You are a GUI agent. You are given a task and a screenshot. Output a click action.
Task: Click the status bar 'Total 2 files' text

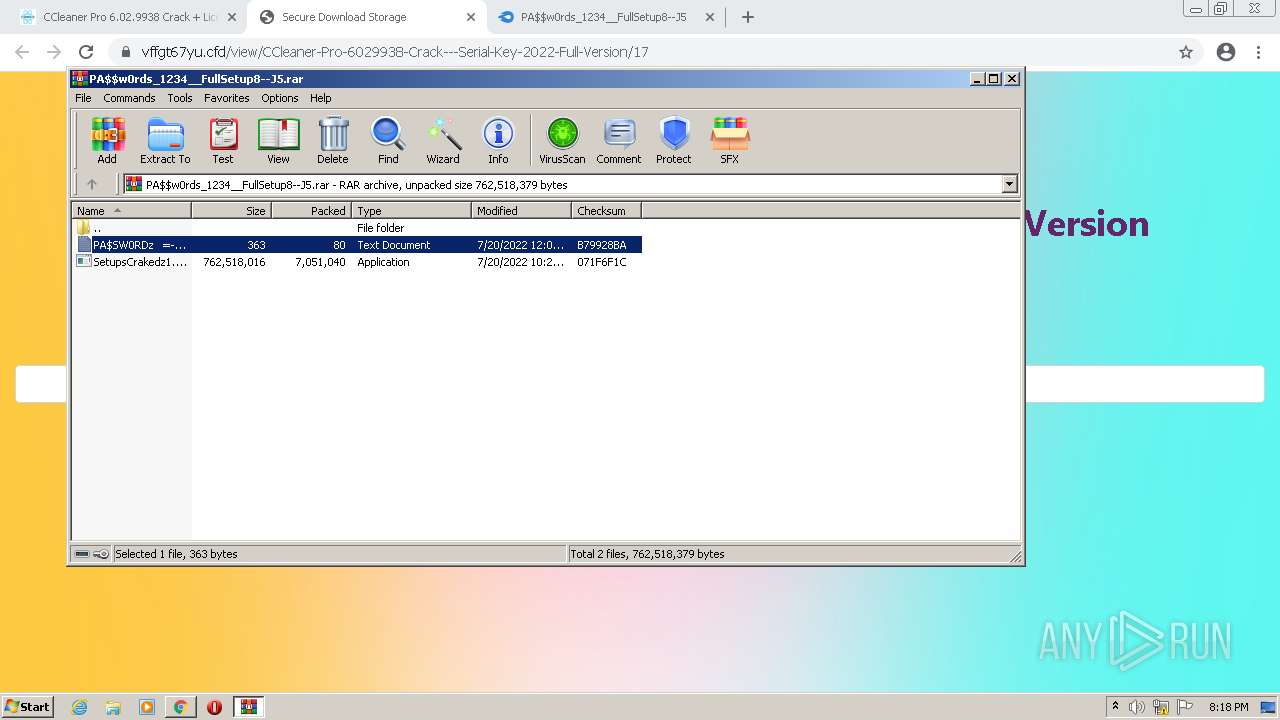point(647,554)
